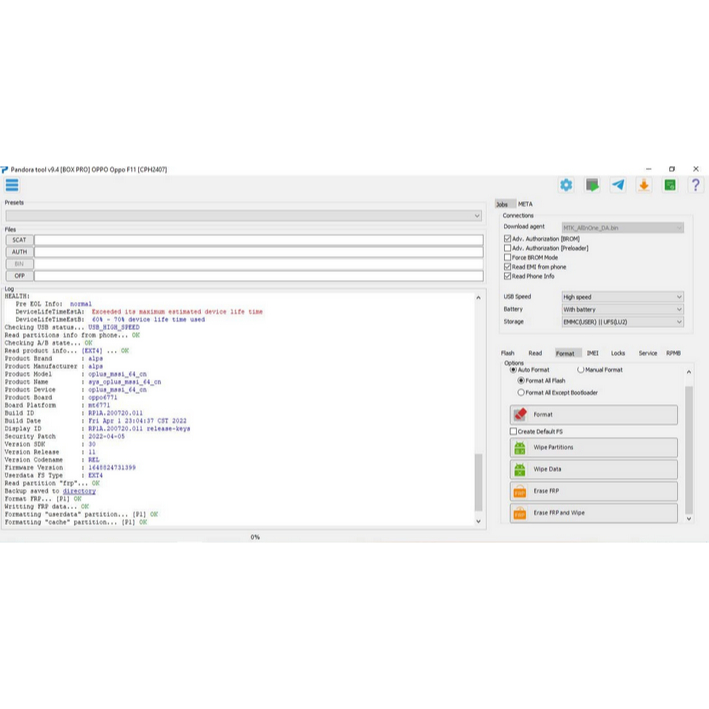Click log scroll down arrow
This screenshot has height=709, width=709.
click(478, 521)
